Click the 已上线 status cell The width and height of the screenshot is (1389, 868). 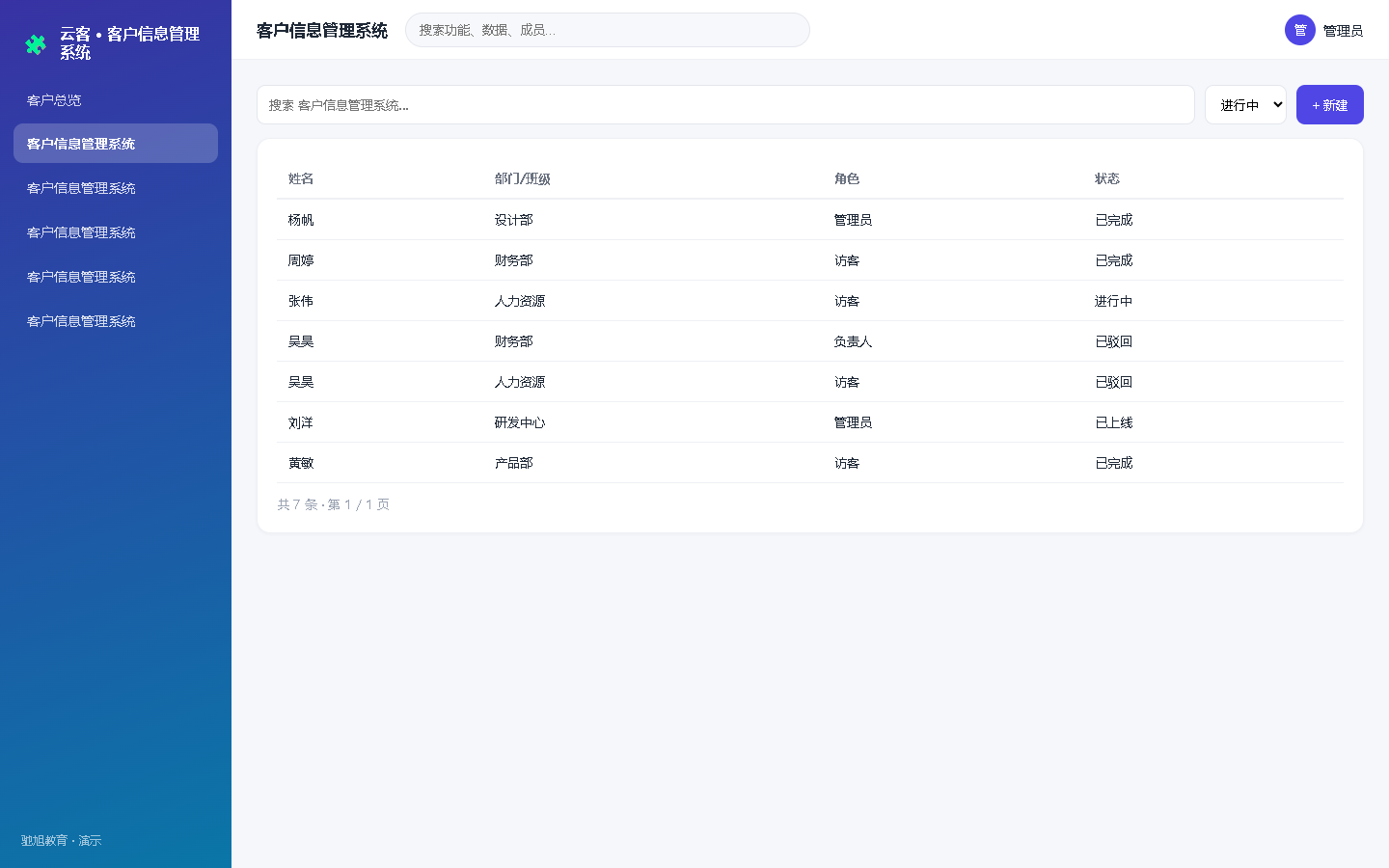pyautogui.click(x=1114, y=422)
